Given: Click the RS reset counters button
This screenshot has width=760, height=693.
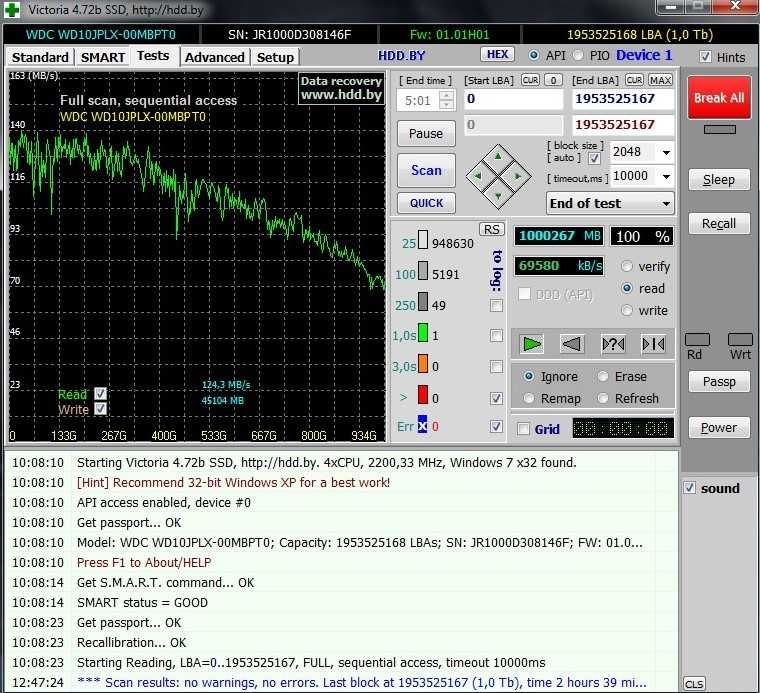Looking at the screenshot, I should coord(491,229).
